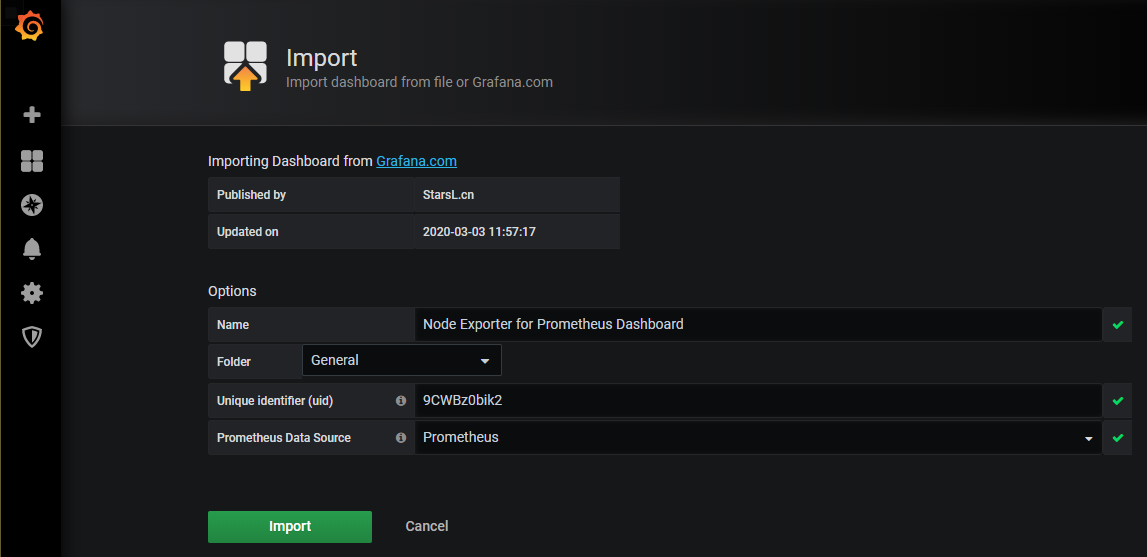
Task: Click green checkmark next to Prometheus data source
Action: click(x=1117, y=438)
